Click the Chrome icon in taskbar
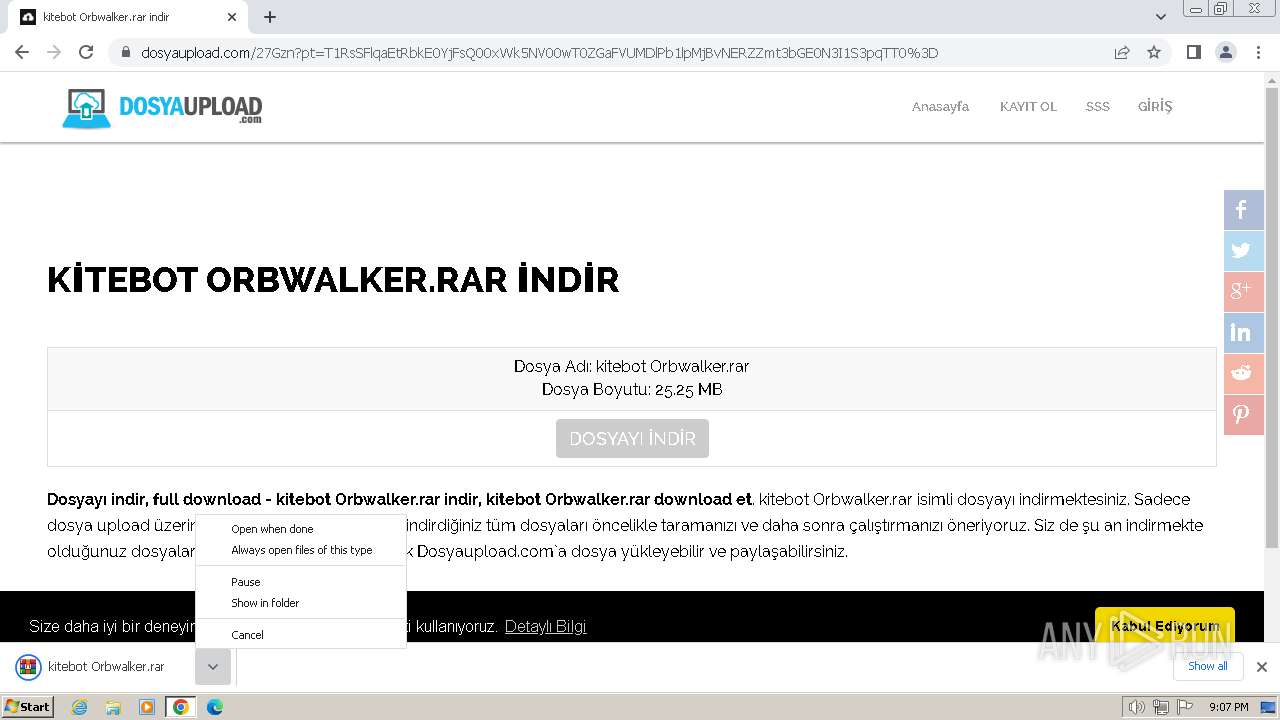This screenshot has height=720, width=1280. click(181, 707)
